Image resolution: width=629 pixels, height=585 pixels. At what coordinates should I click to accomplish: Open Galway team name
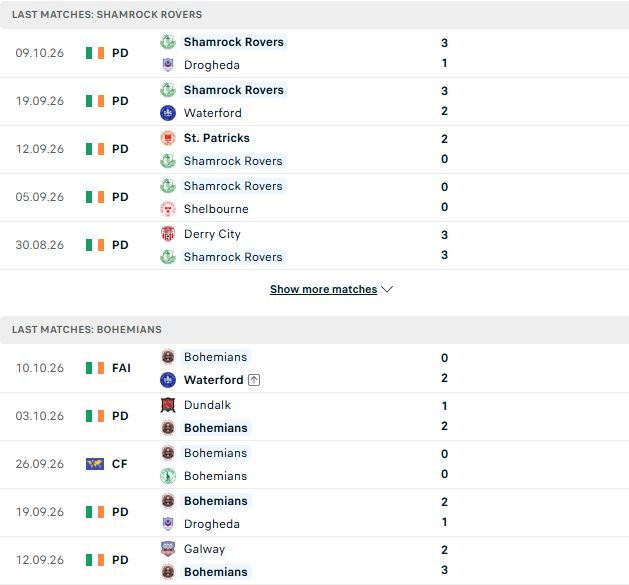coord(204,549)
